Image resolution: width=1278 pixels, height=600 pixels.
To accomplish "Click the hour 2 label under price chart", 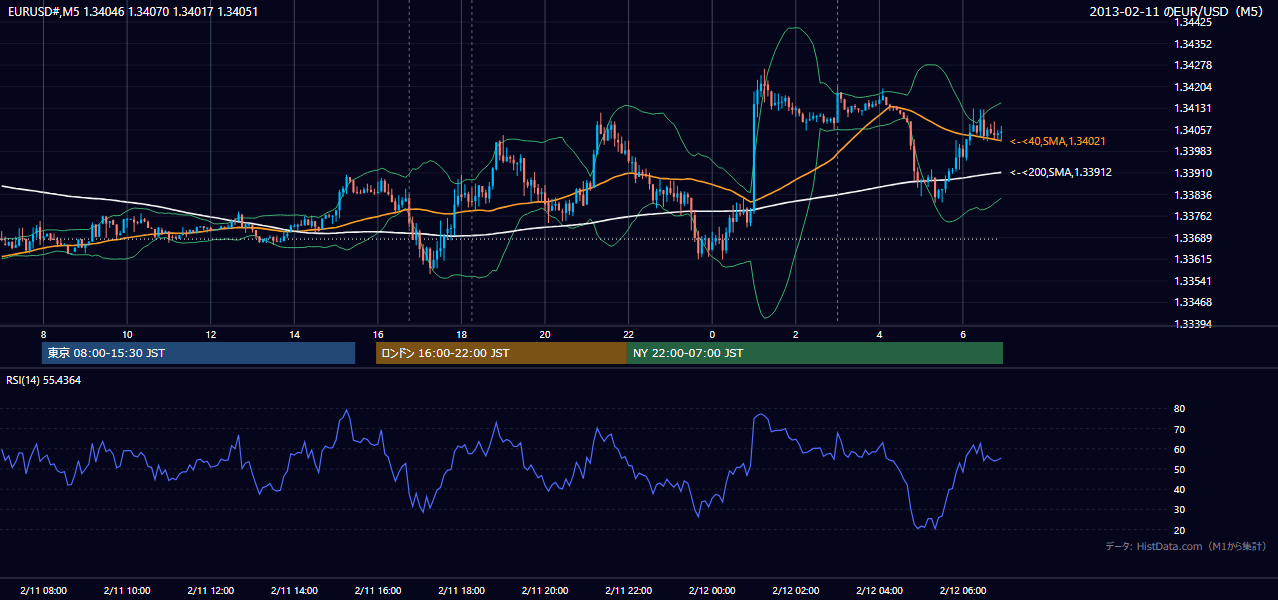I will (795, 334).
